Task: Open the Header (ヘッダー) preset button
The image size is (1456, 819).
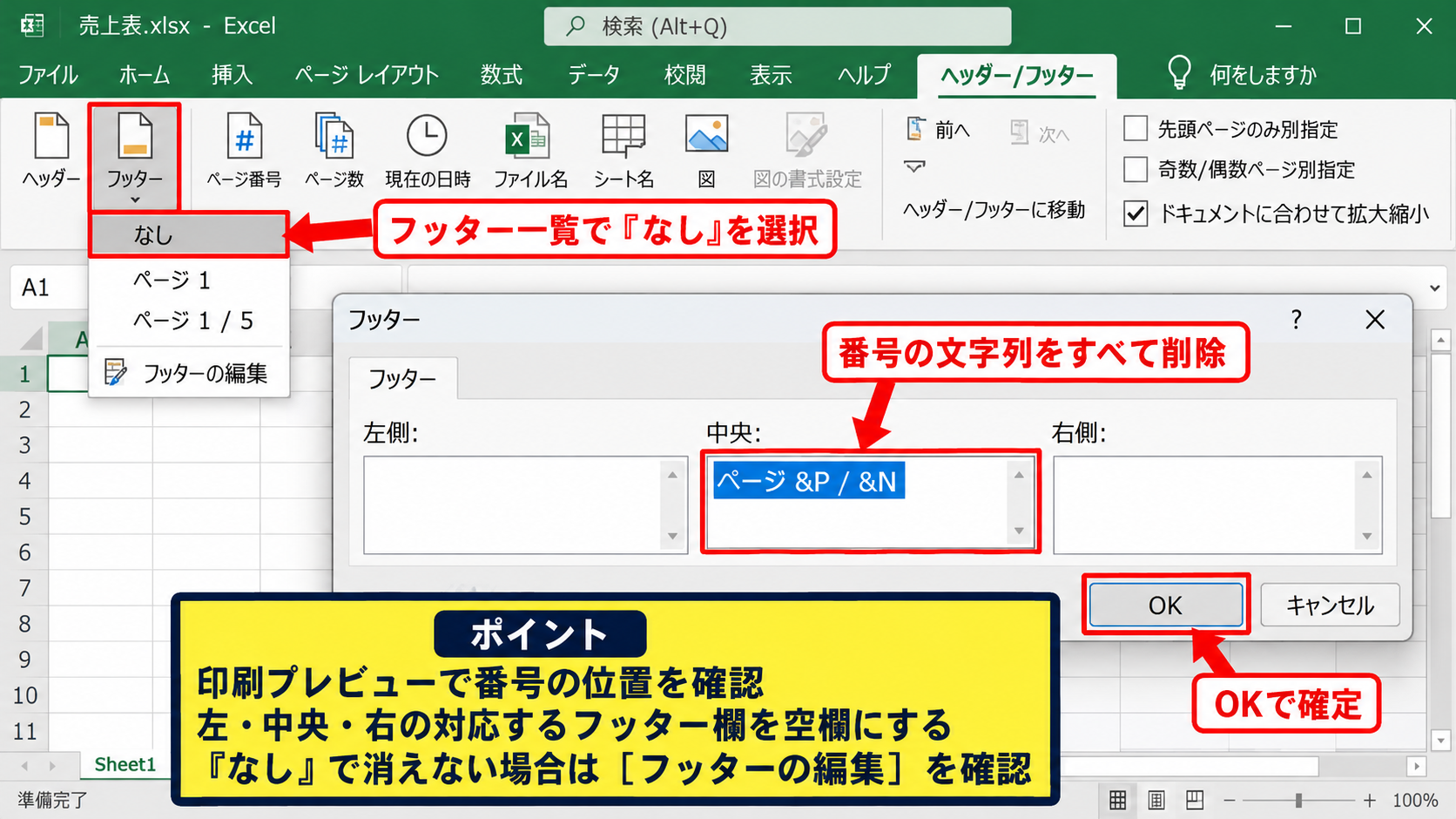Action: coord(51,151)
